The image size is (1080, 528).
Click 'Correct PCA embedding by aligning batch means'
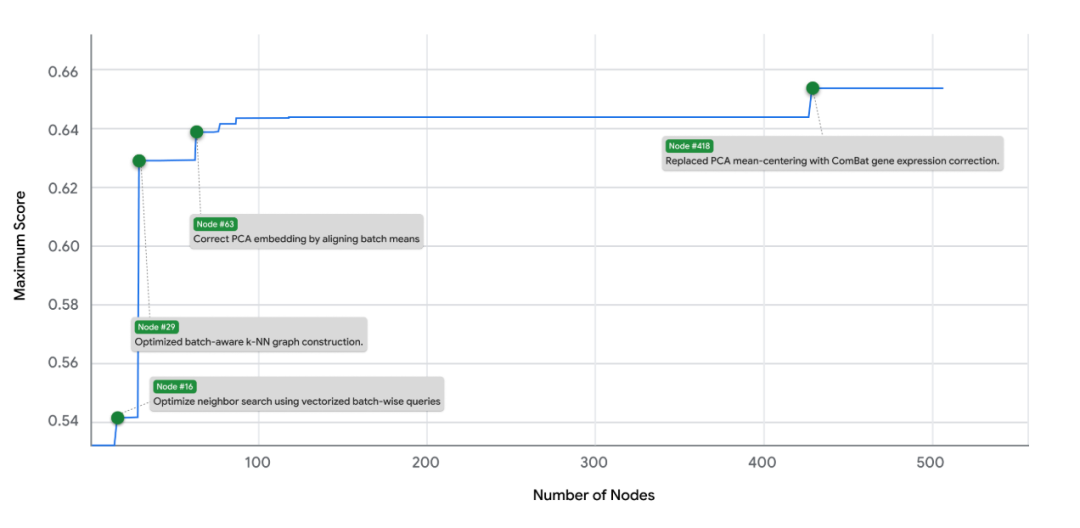click(305, 239)
